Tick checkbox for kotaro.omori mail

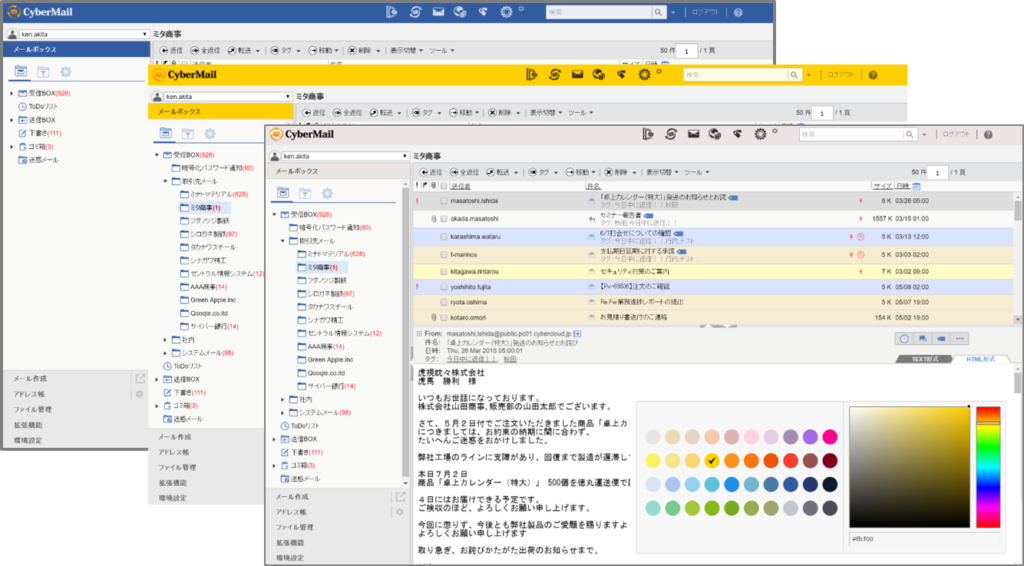click(443, 318)
